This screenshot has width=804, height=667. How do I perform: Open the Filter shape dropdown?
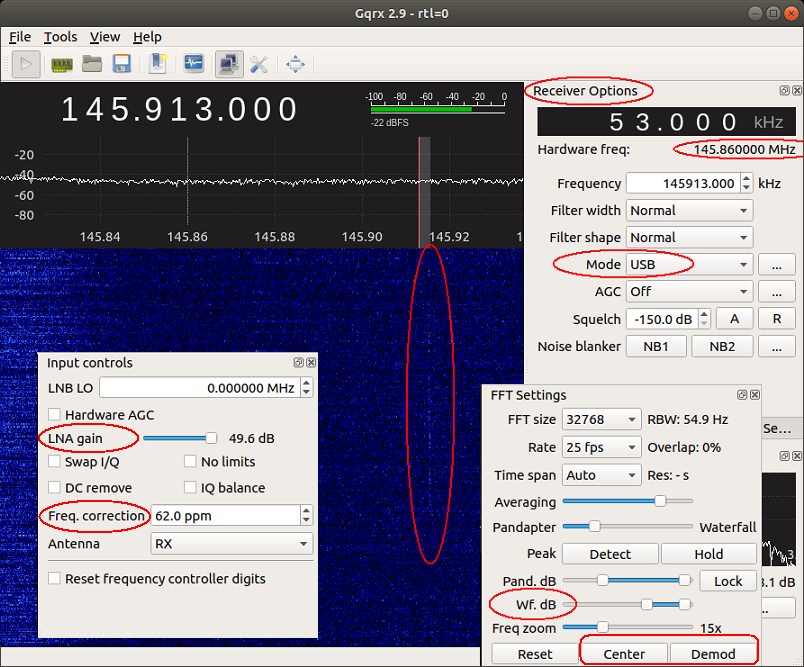pos(689,237)
